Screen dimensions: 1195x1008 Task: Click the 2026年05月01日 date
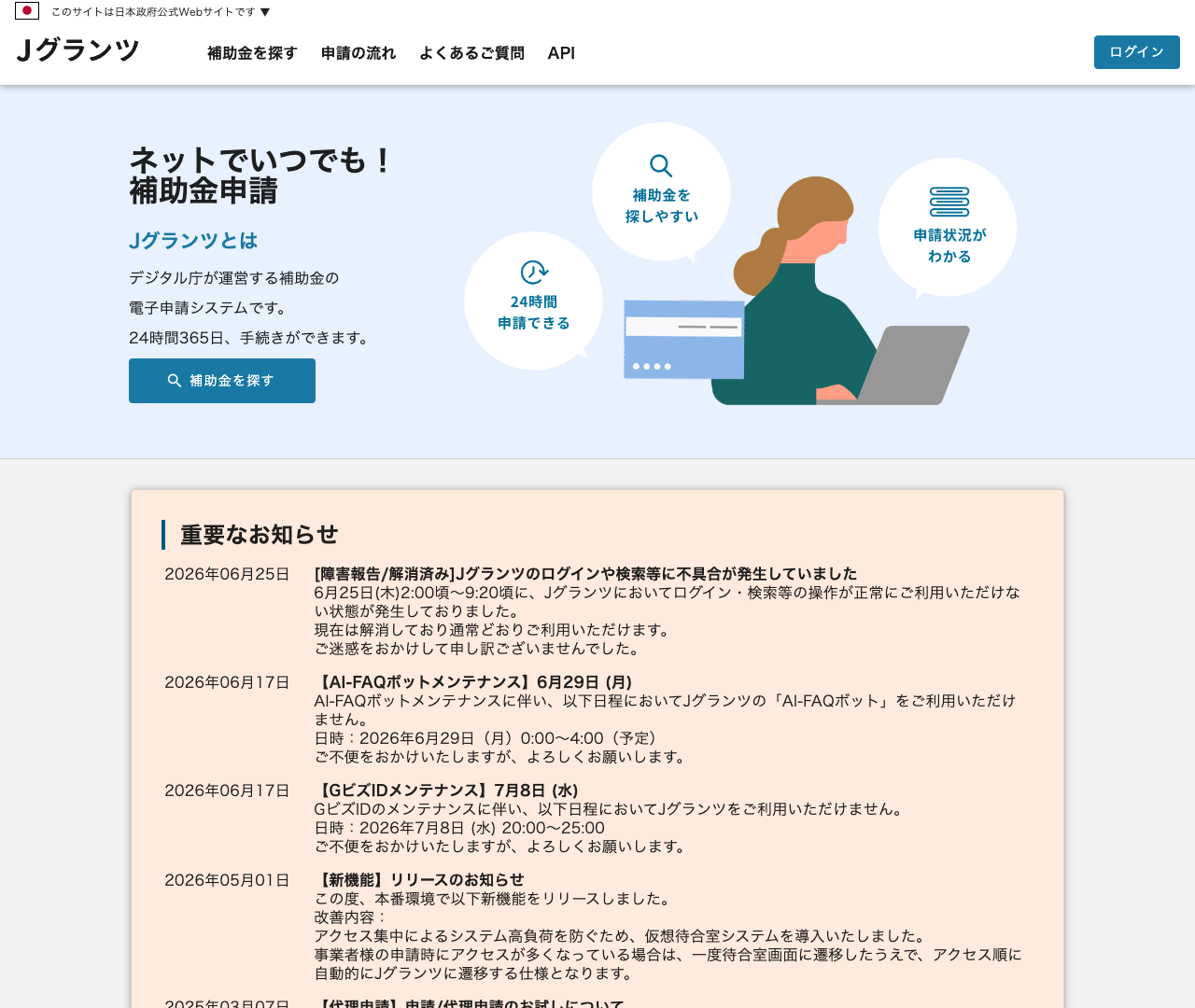click(227, 880)
